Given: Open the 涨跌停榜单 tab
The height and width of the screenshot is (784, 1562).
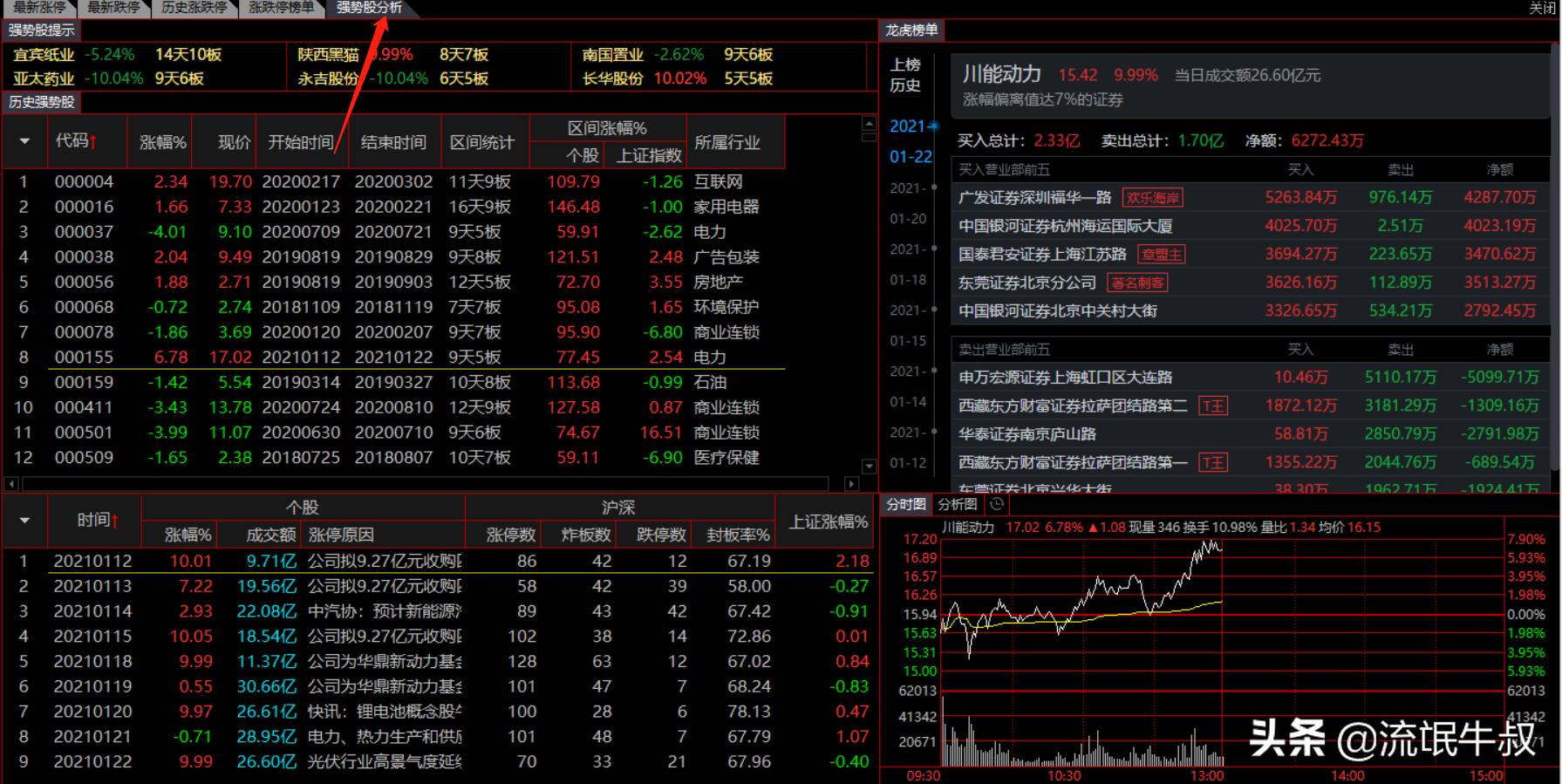Looking at the screenshot, I should tap(281, 8).
